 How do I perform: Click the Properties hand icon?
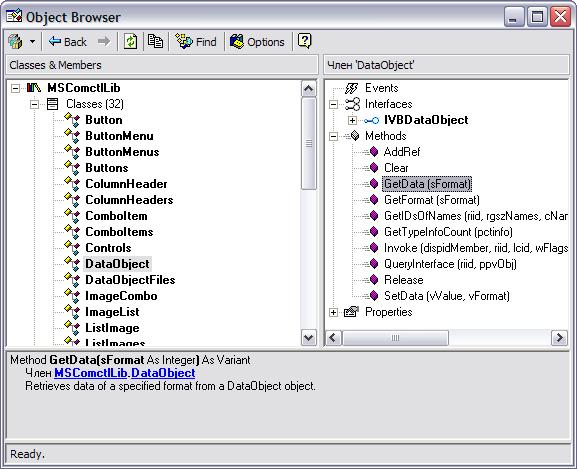[351, 312]
